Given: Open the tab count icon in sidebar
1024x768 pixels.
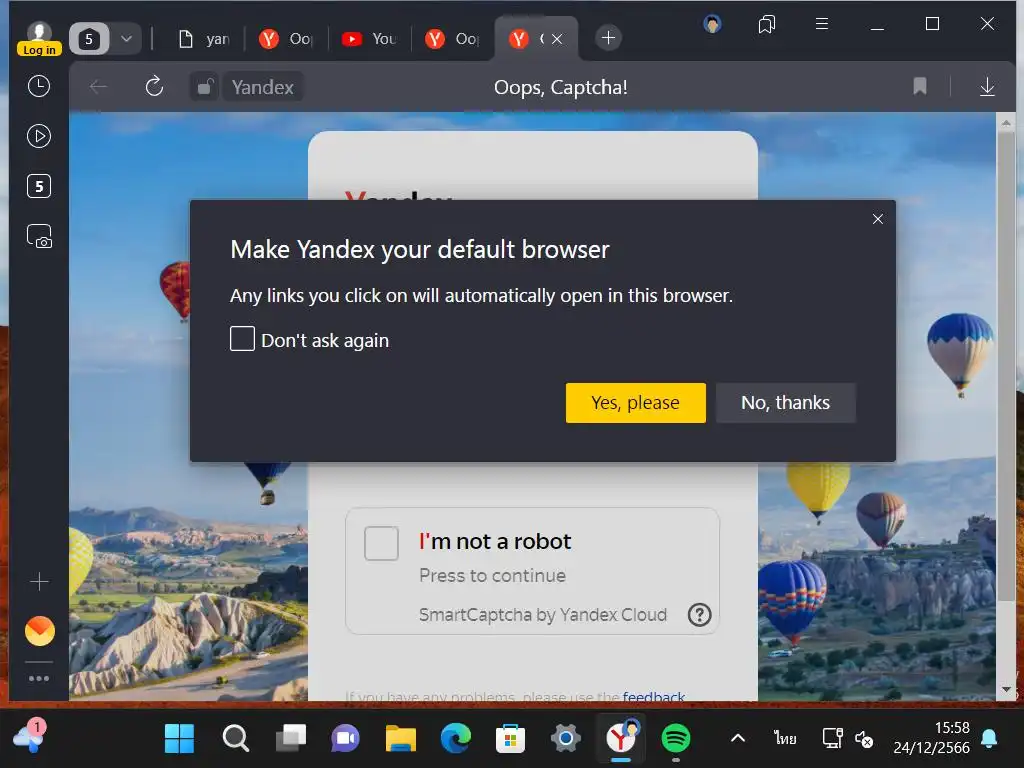Looking at the screenshot, I should click(x=39, y=186).
